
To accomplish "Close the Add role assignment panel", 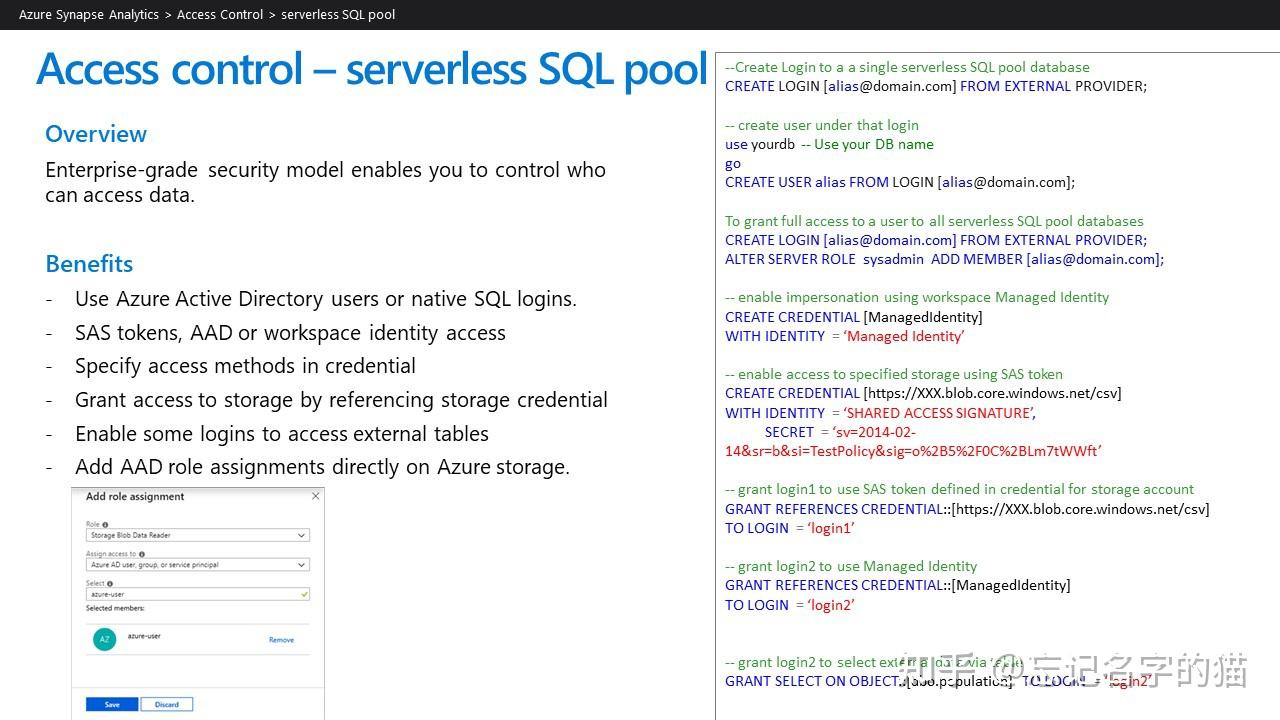I will (x=316, y=496).
